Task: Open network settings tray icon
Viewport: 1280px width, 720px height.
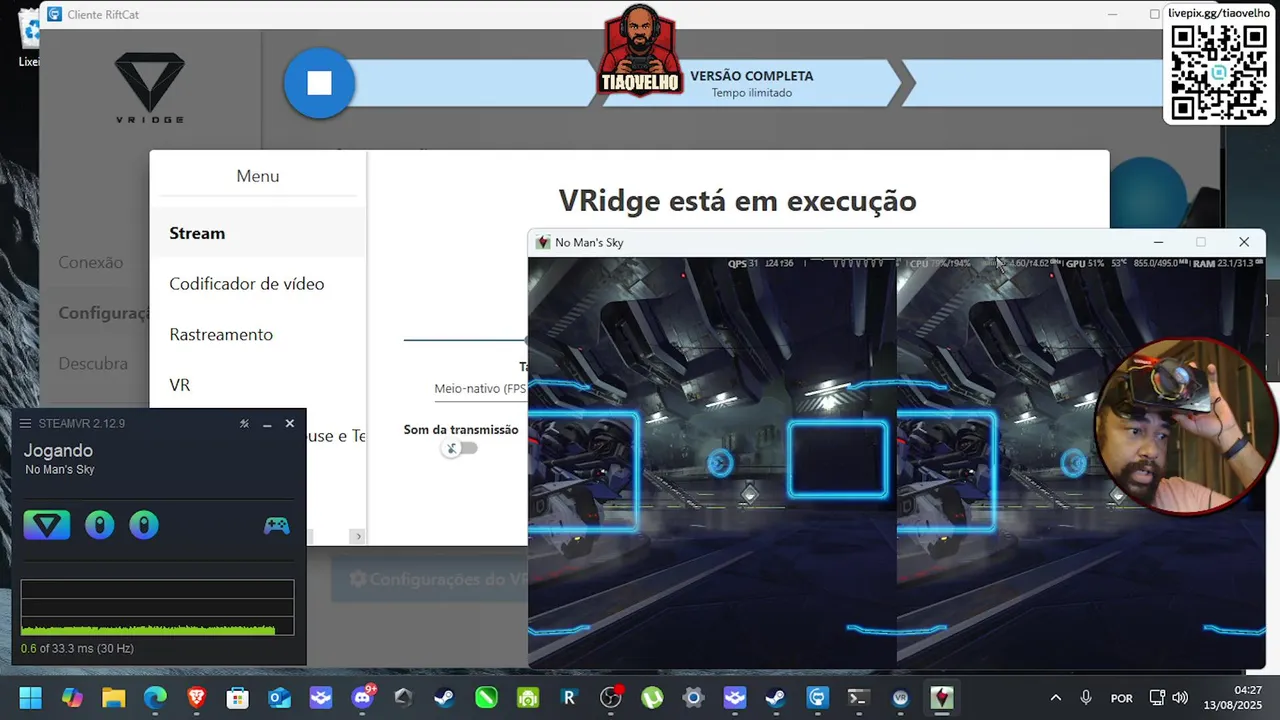Action: 1157,698
